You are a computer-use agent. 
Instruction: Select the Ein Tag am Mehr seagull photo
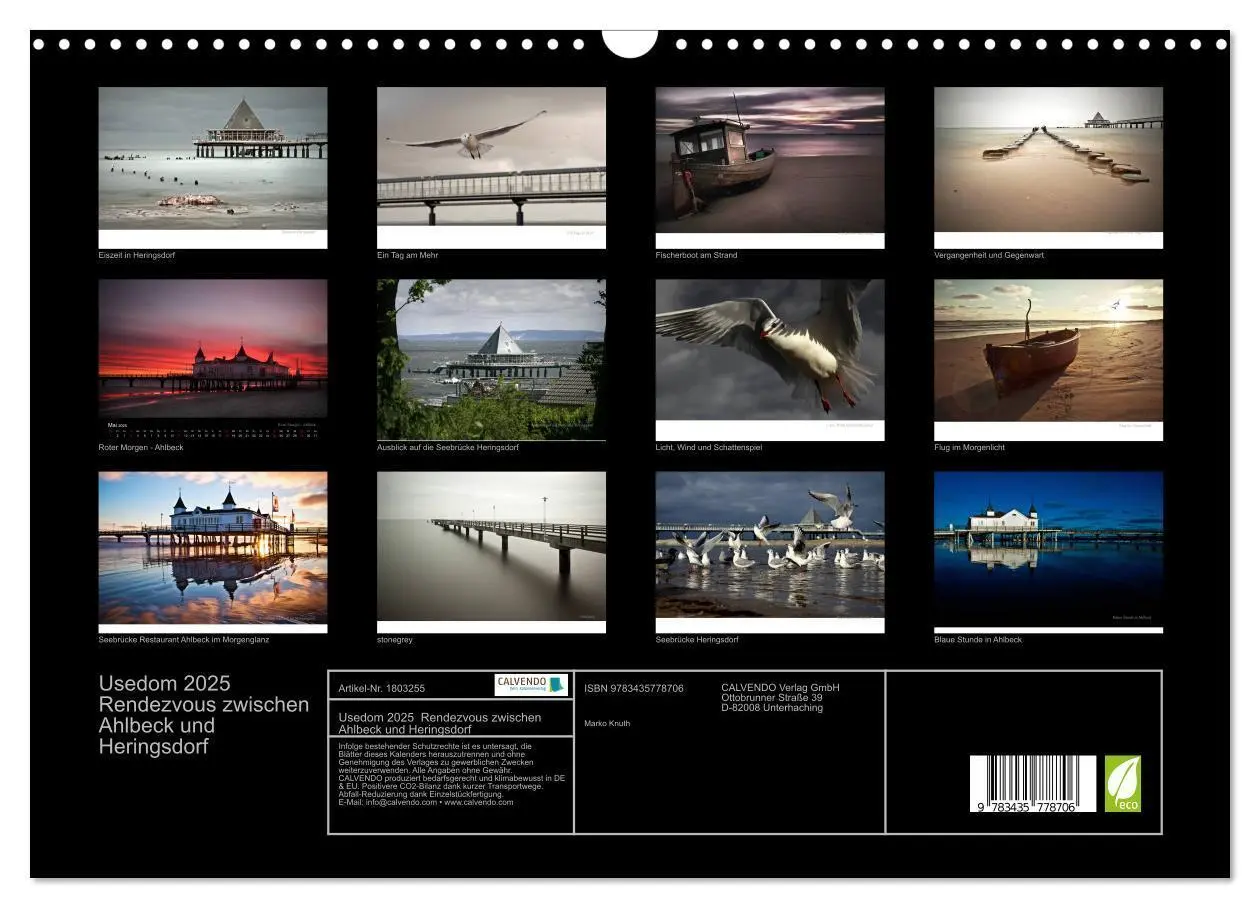491,160
